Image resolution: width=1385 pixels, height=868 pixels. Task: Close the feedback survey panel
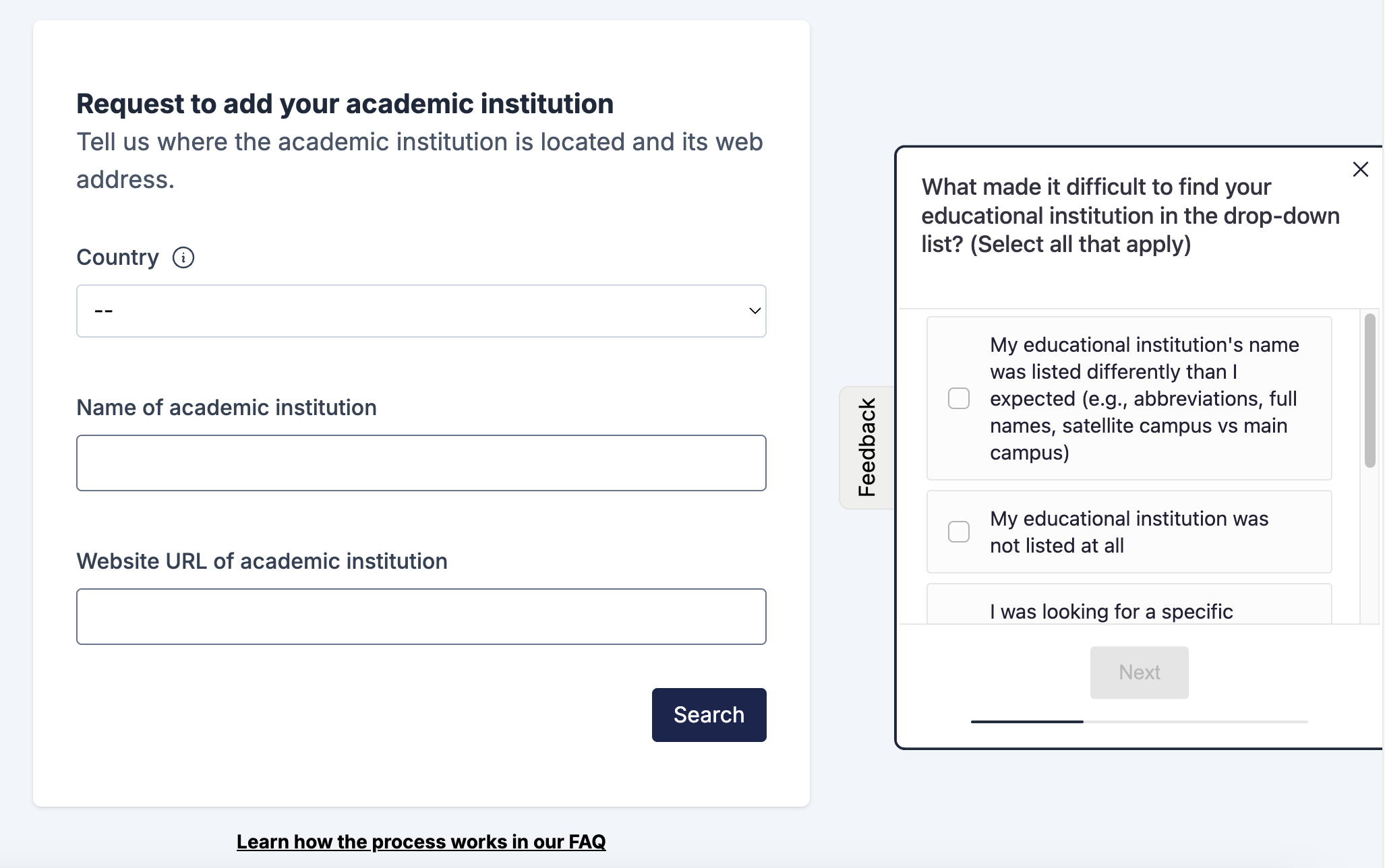pyautogui.click(x=1361, y=169)
